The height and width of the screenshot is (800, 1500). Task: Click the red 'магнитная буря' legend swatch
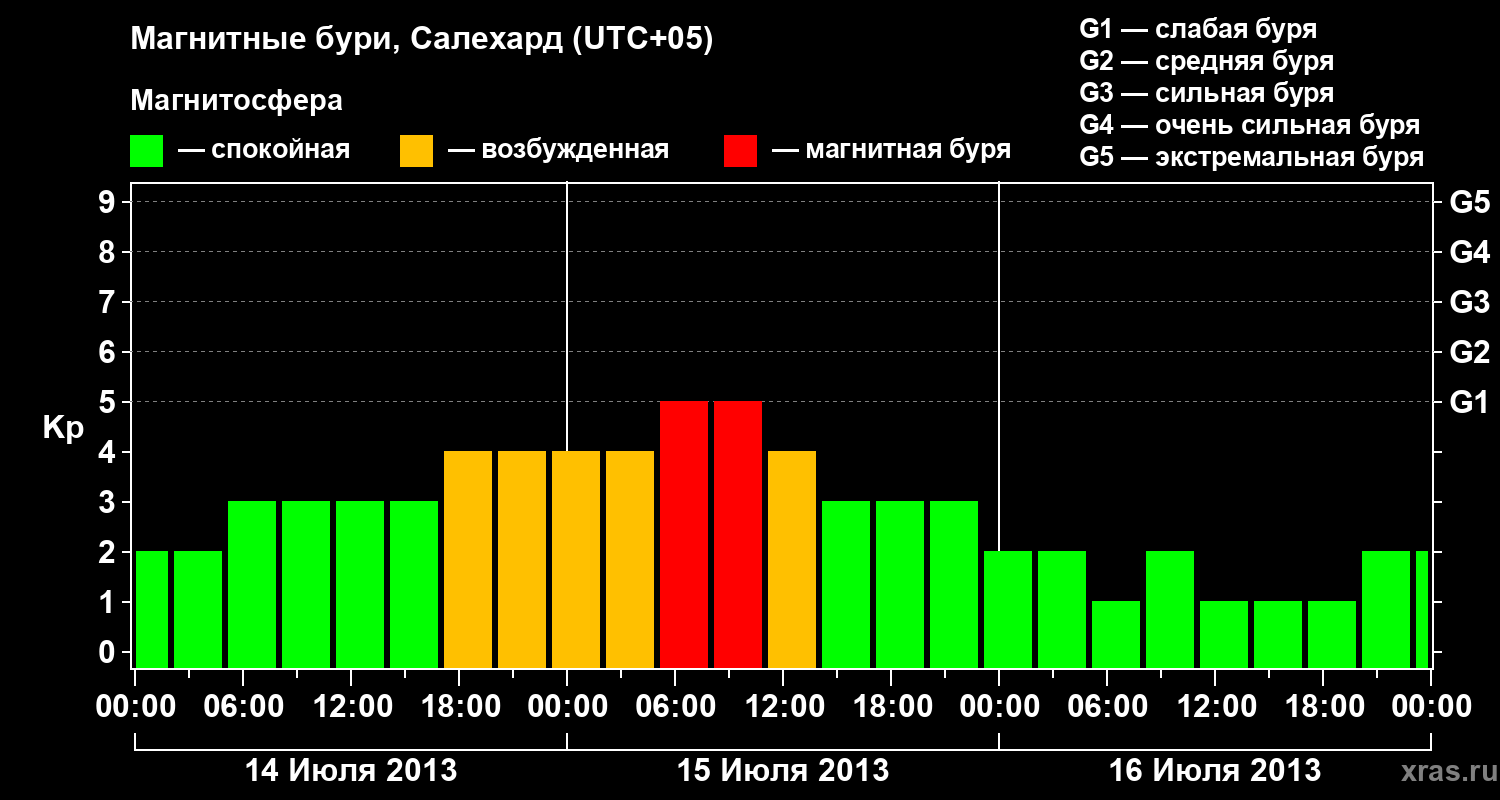click(x=740, y=151)
